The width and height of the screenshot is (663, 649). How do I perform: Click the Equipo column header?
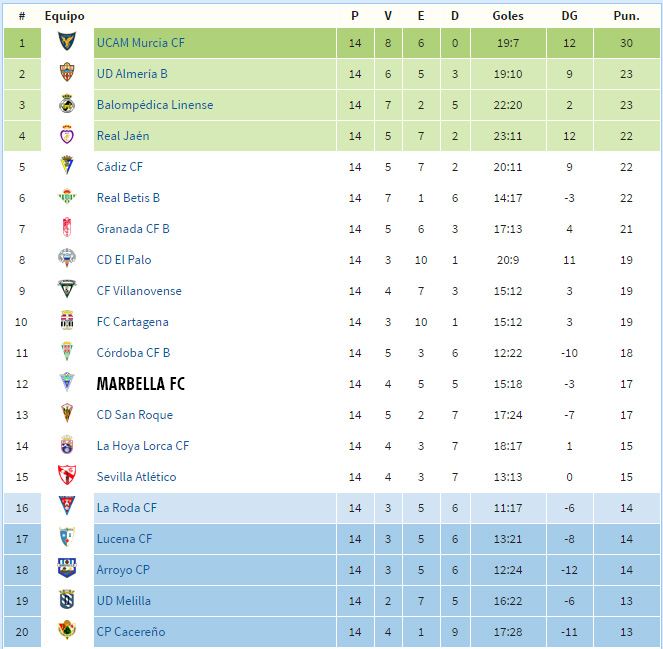click(65, 16)
